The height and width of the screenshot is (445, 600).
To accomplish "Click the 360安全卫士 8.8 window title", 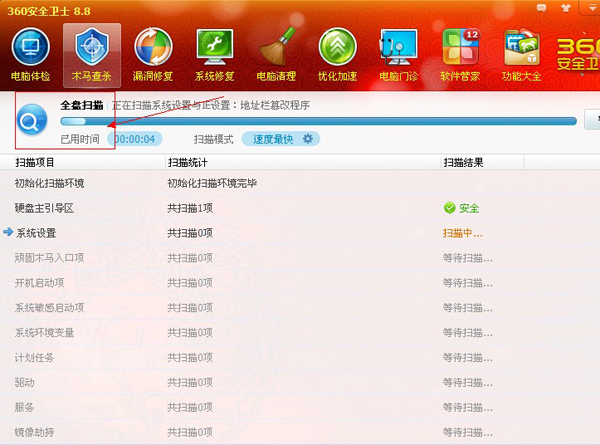I will point(49,11).
